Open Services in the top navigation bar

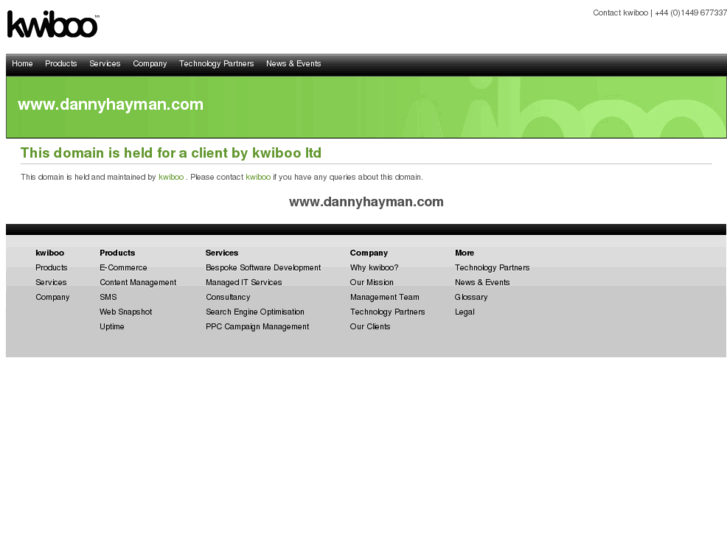tap(105, 64)
